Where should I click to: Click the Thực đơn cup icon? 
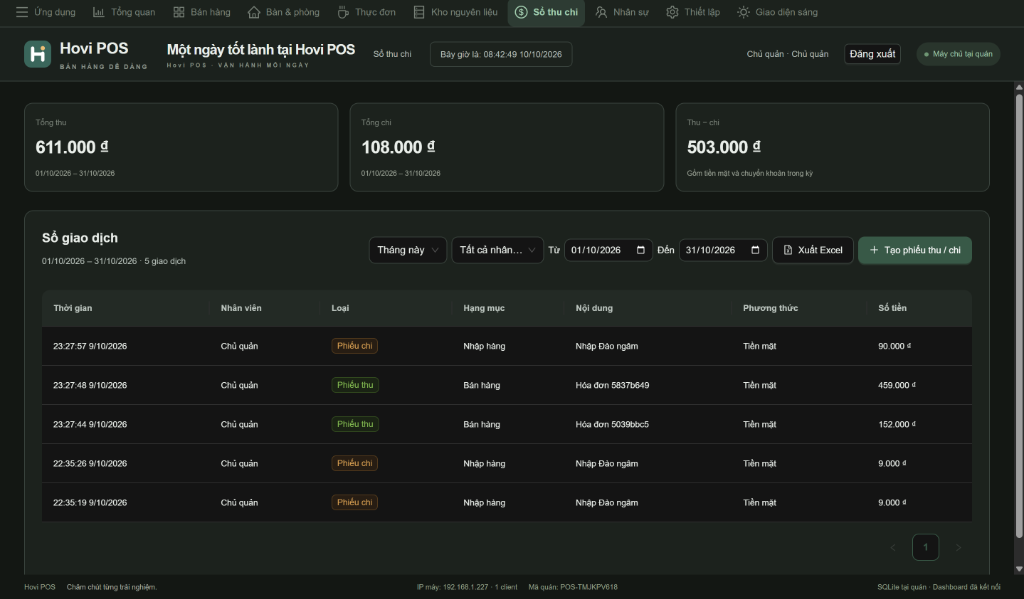pos(343,12)
